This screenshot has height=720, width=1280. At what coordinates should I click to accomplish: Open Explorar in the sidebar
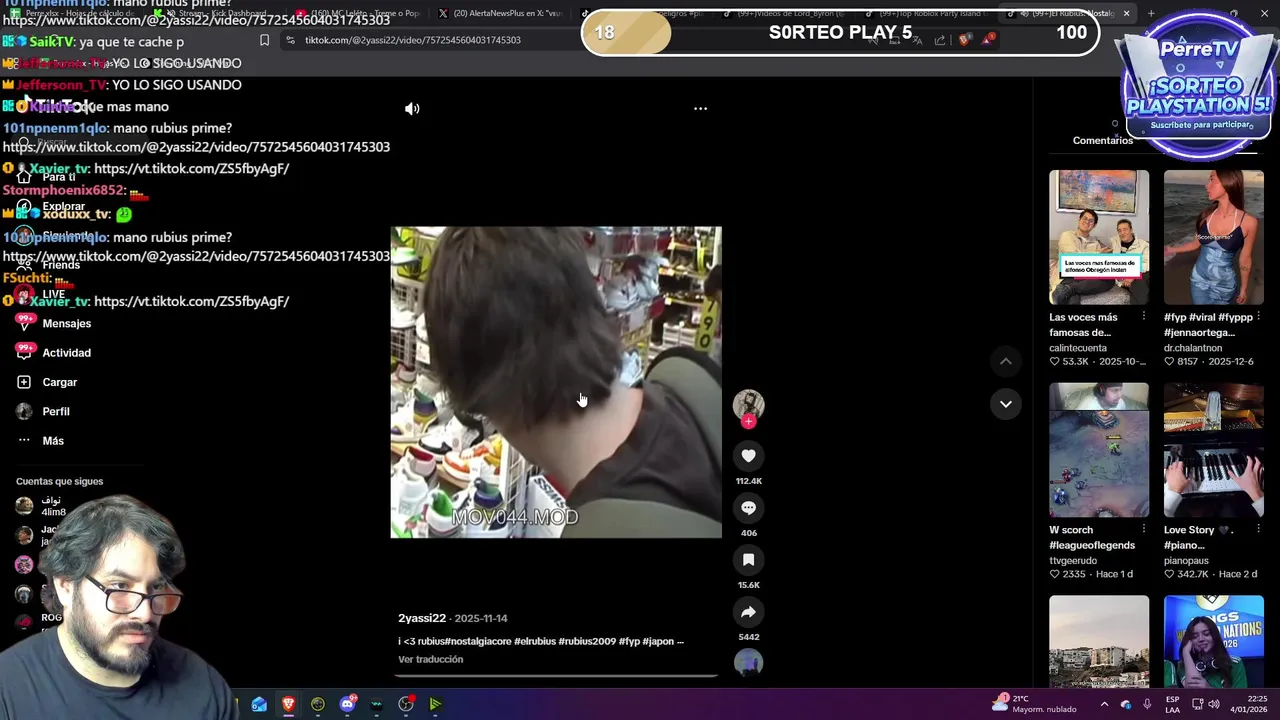[50, 206]
